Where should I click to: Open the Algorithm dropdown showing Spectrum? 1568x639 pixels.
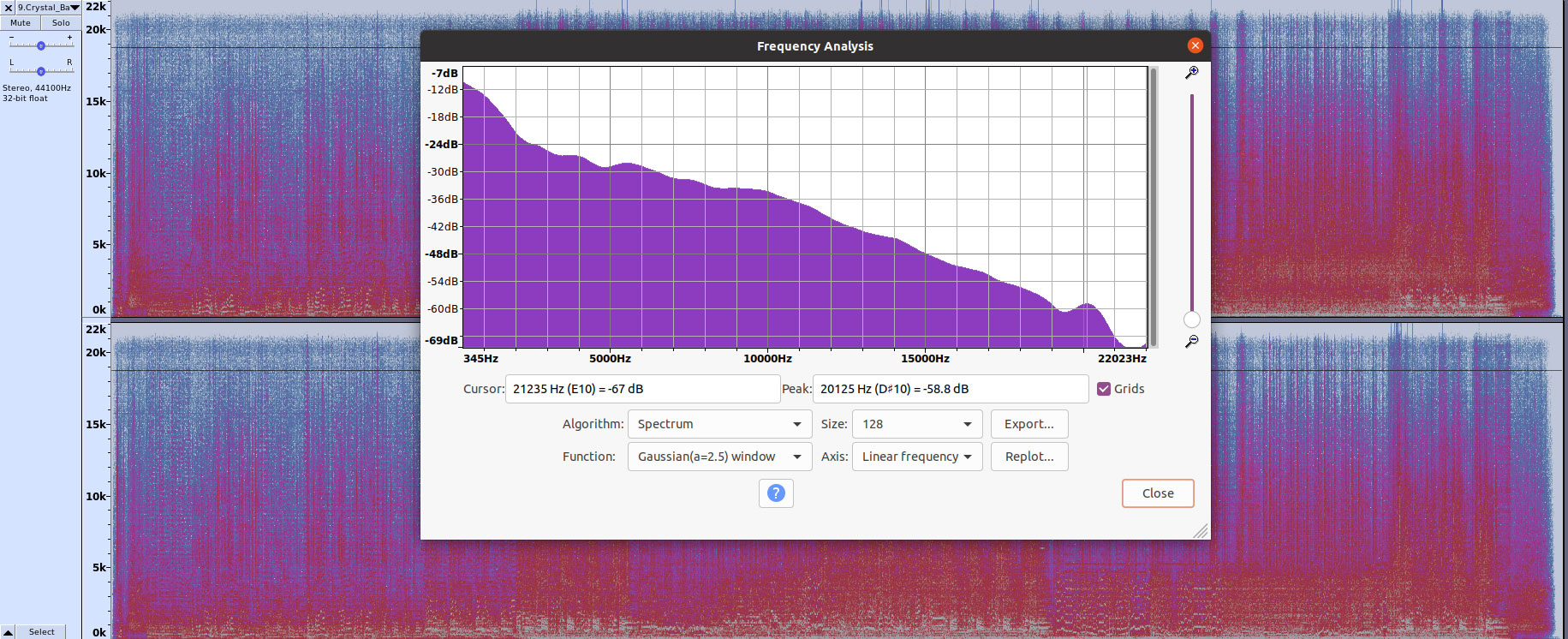tap(719, 424)
